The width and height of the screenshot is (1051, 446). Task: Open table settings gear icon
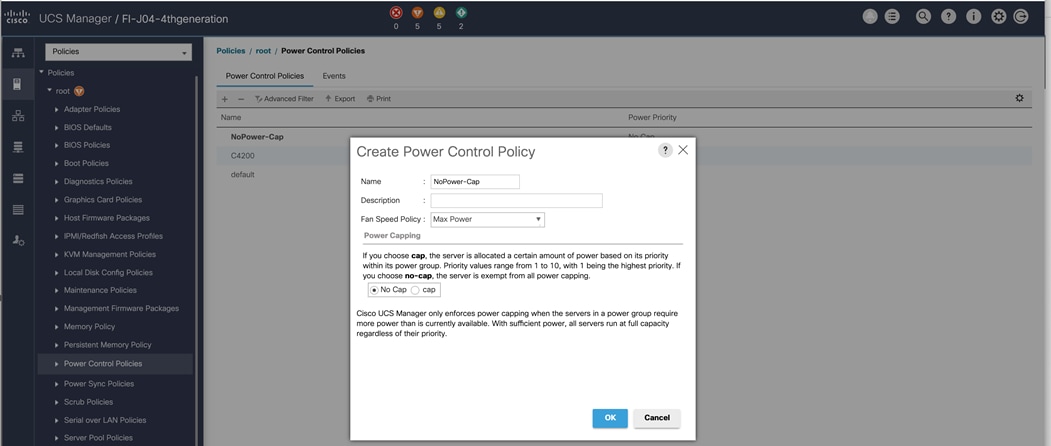coord(1019,98)
